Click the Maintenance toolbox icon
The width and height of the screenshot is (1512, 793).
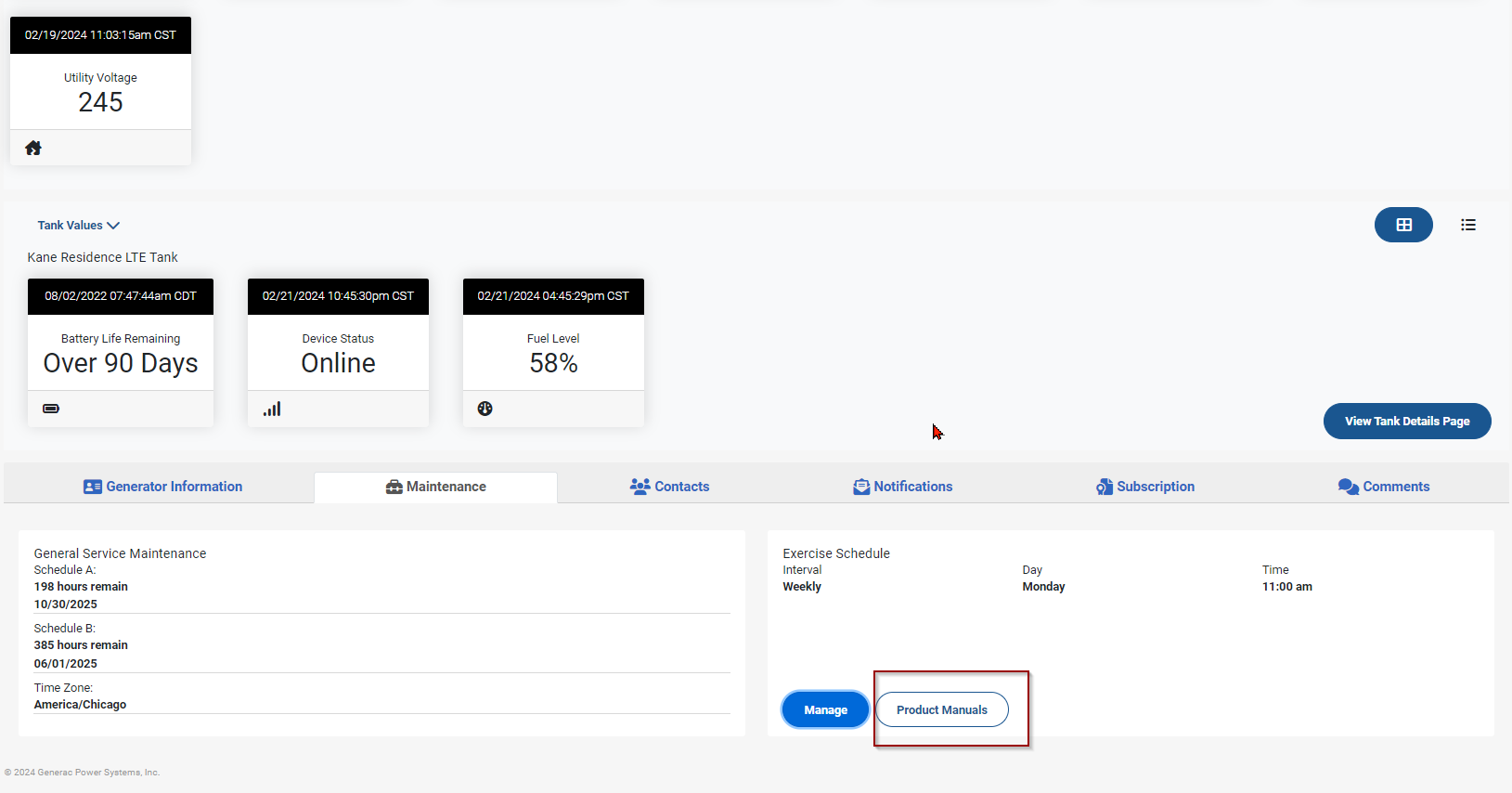(394, 487)
